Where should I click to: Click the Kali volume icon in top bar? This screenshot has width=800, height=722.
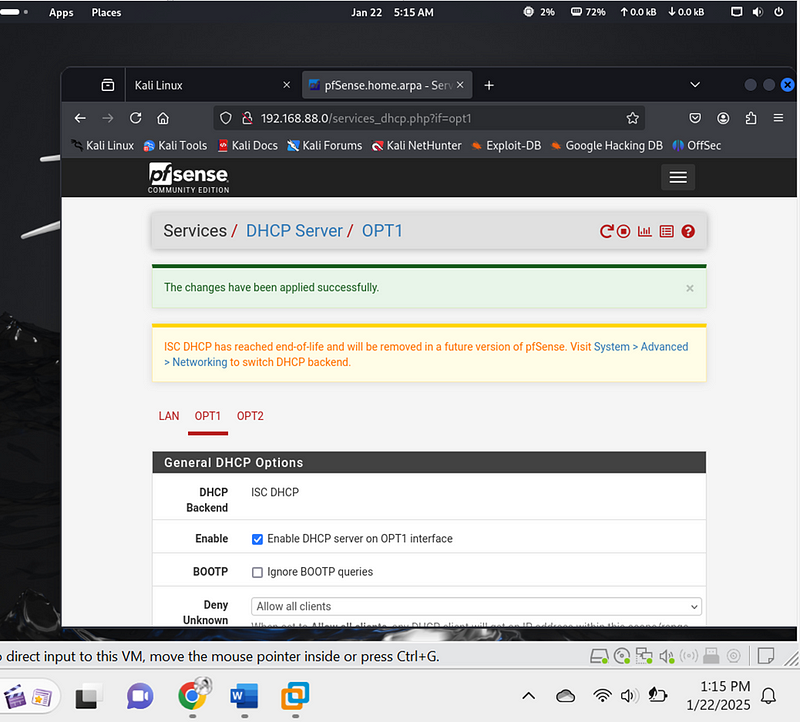[x=758, y=12]
